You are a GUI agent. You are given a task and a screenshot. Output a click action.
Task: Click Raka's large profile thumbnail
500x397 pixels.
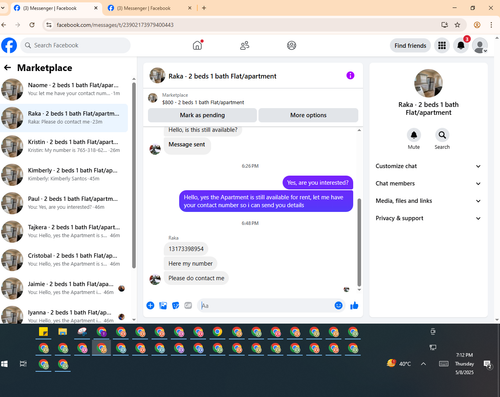(428, 83)
